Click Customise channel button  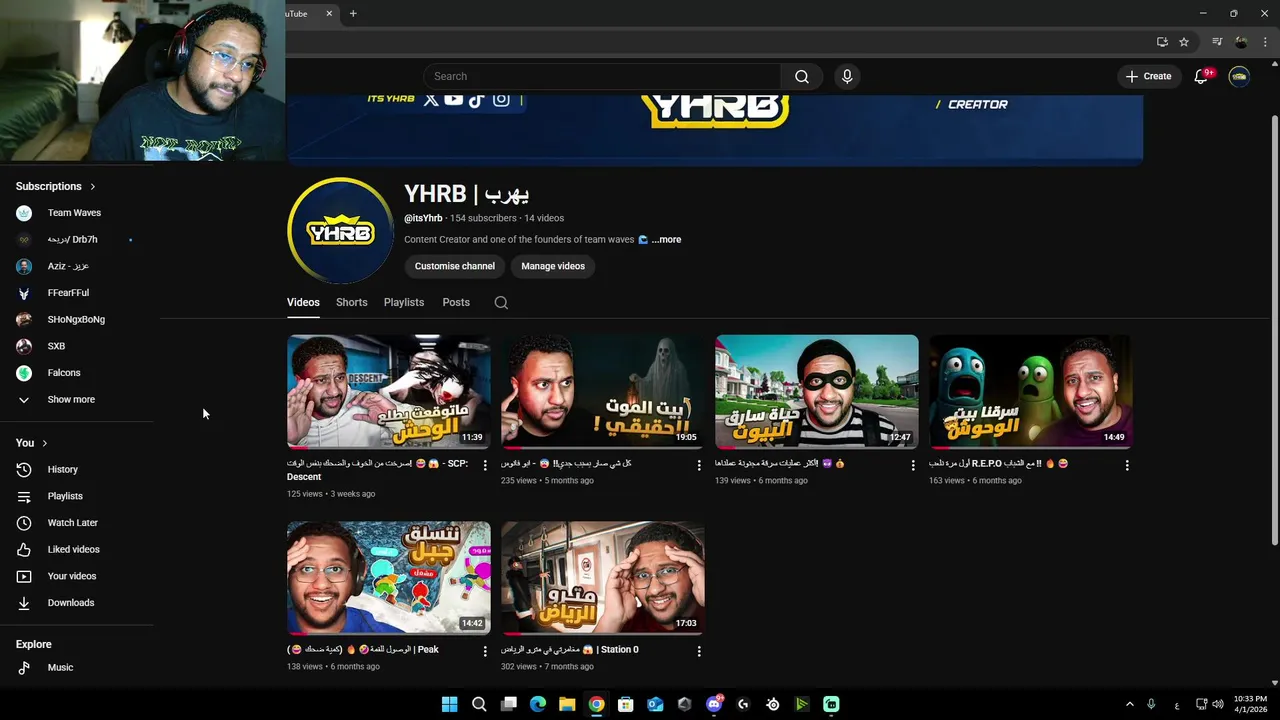click(455, 266)
